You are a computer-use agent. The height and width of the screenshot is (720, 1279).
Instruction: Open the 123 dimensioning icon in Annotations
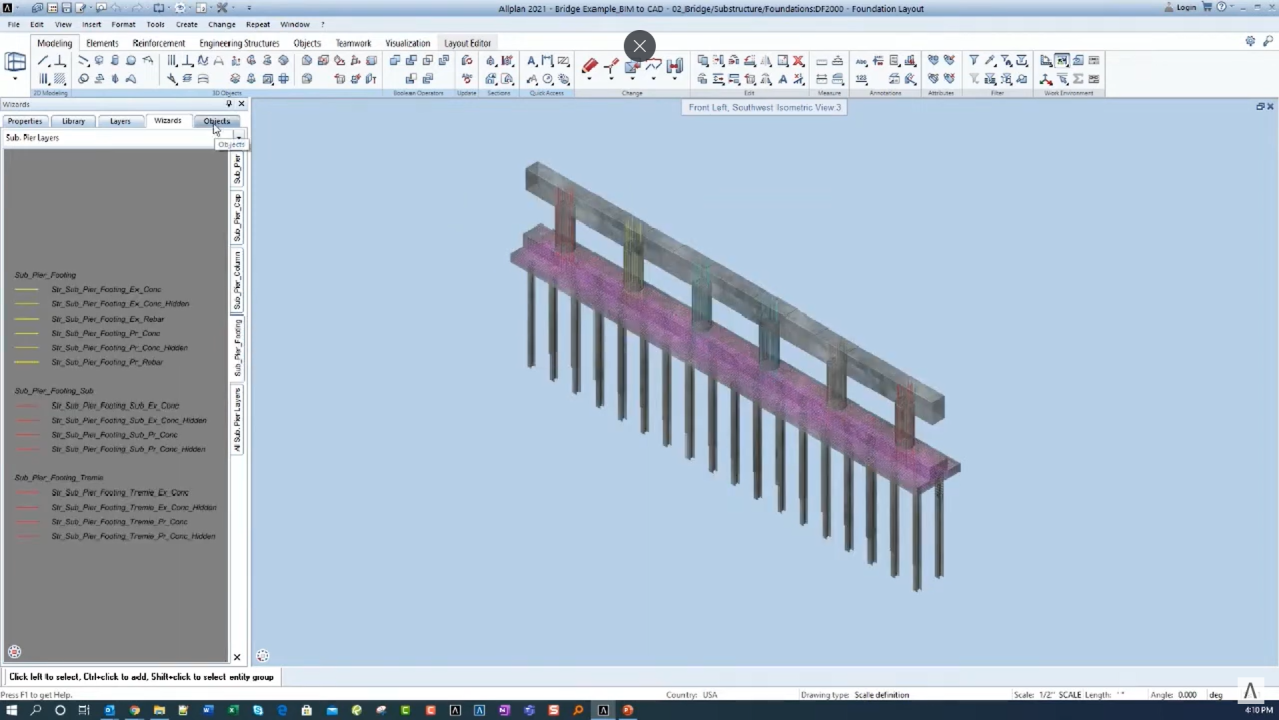coord(863,77)
